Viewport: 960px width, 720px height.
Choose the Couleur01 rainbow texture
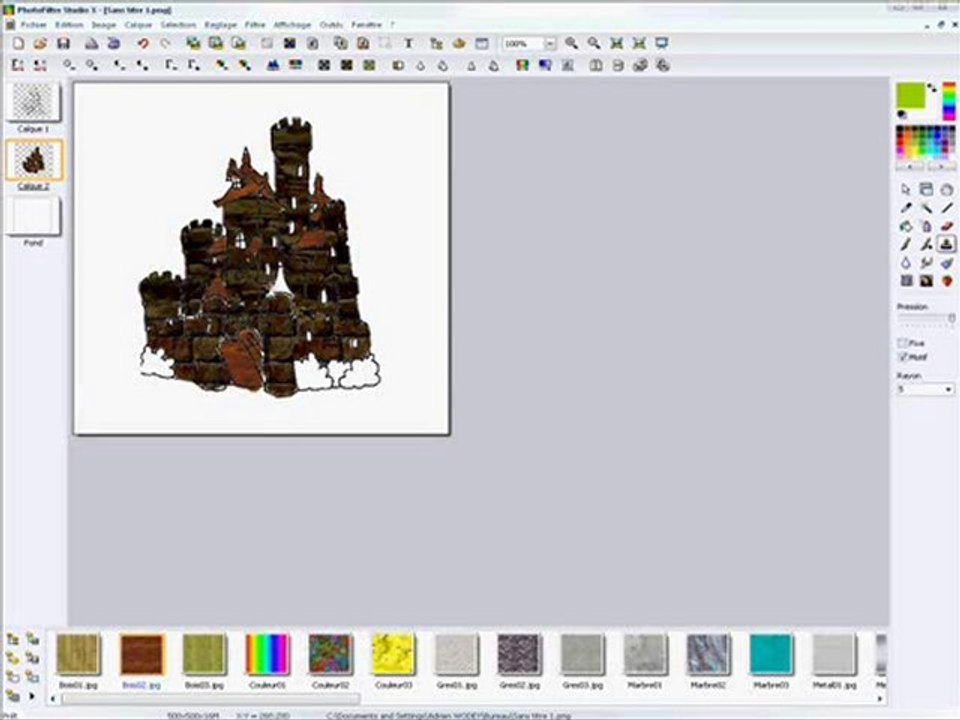(x=268, y=654)
